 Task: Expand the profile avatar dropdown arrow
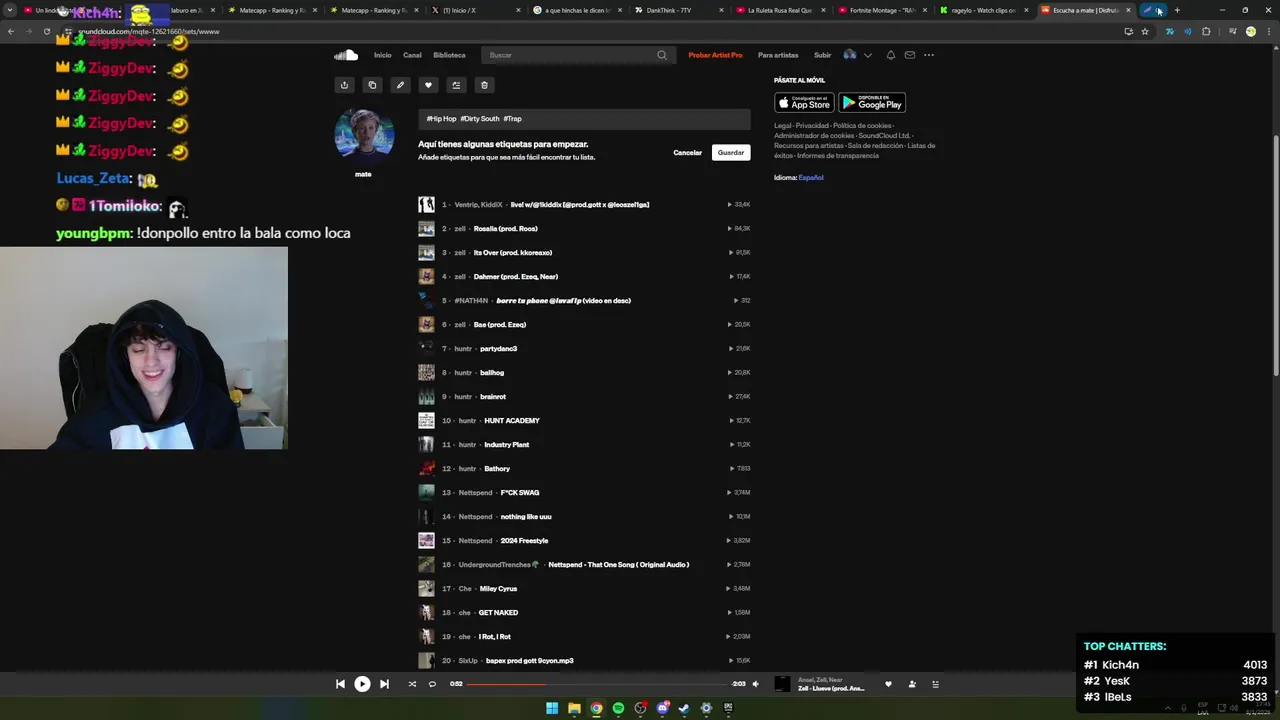868,55
